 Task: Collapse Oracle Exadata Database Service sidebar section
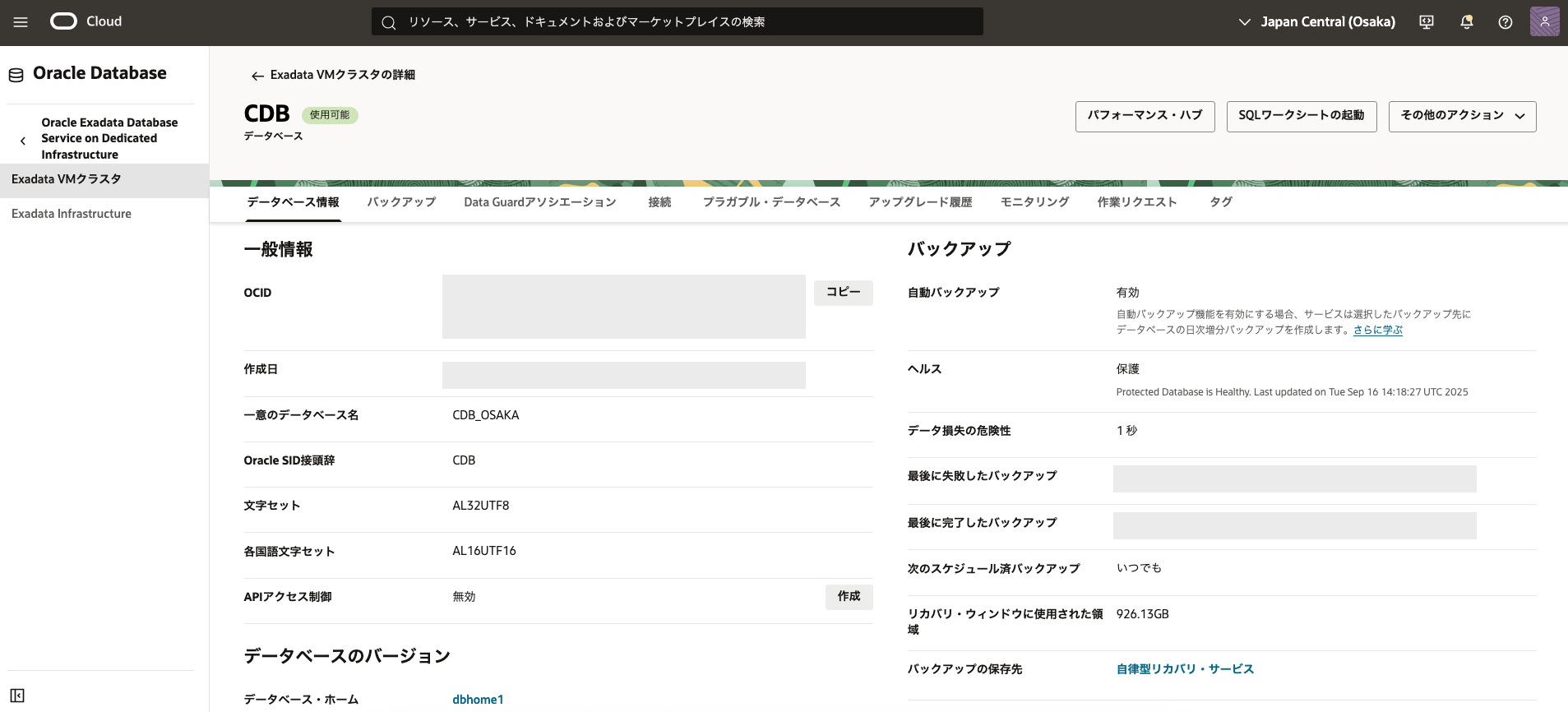pyautogui.click(x=23, y=140)
